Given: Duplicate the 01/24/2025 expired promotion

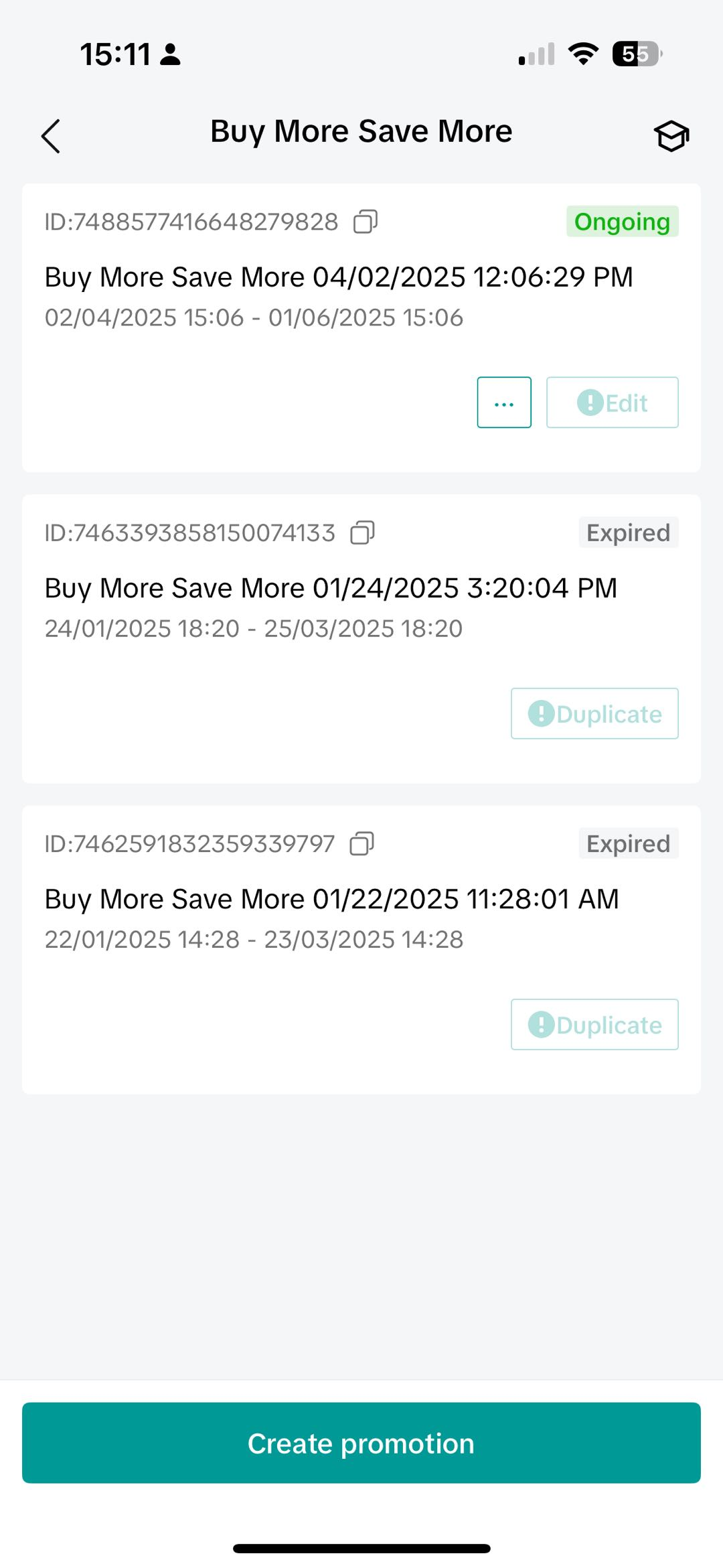Looking at the screenshot, I should pos(594,714).
